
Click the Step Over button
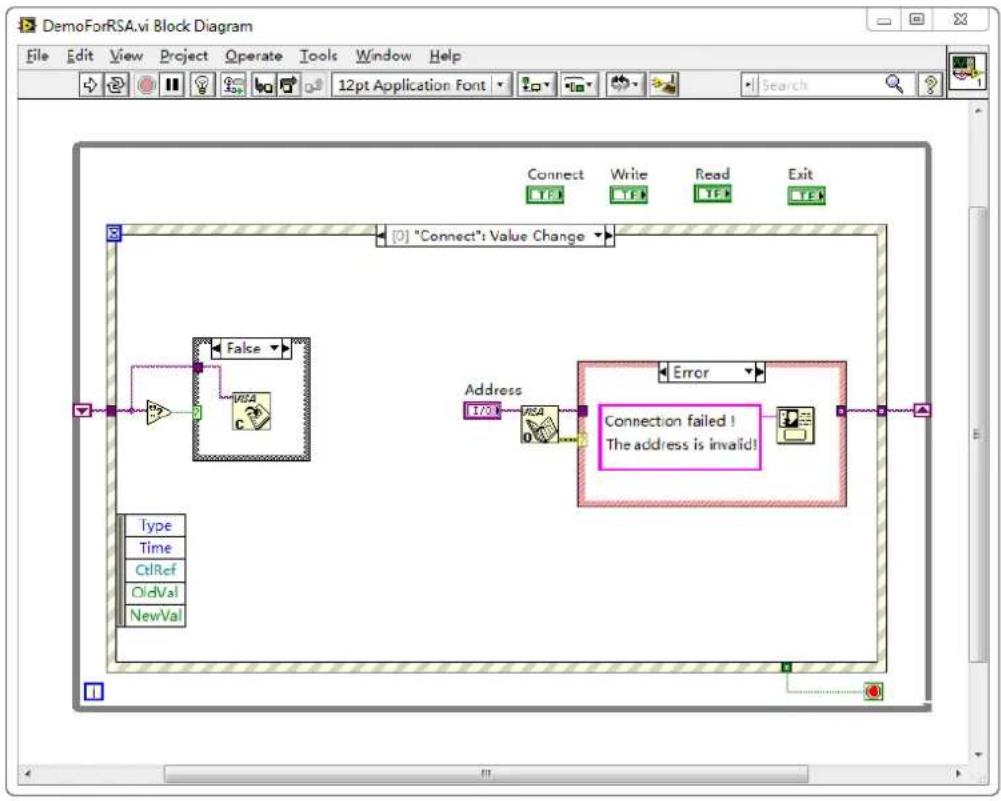coord(289,85)
